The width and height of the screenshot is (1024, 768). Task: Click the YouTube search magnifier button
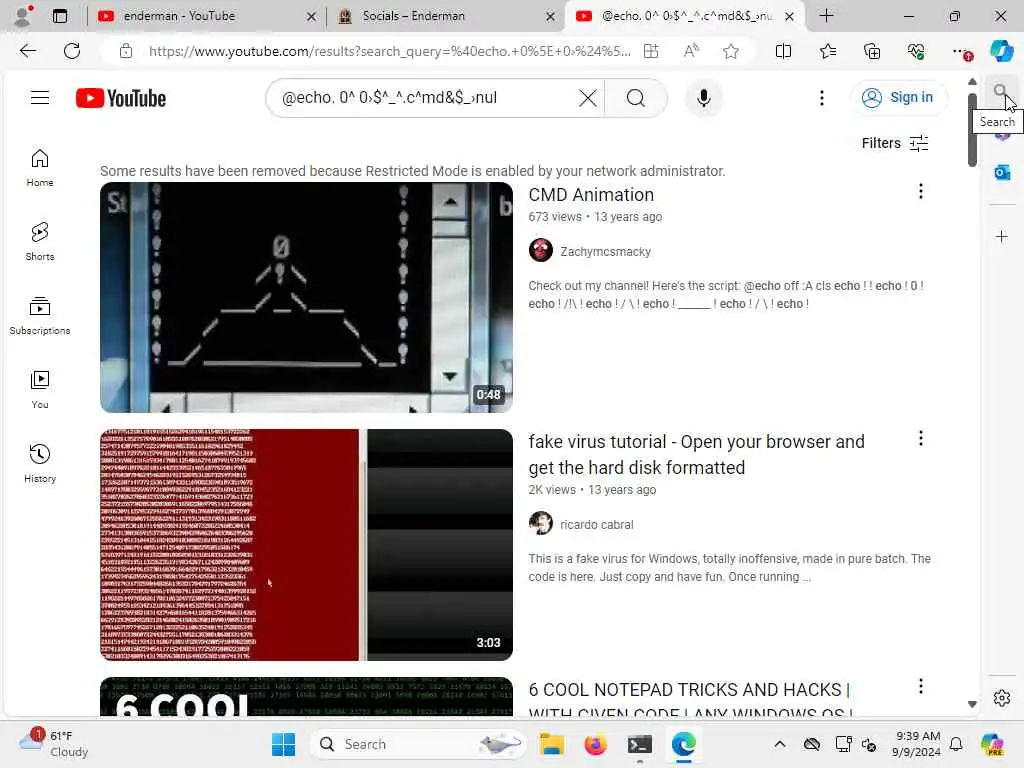(x=635, y=98)
